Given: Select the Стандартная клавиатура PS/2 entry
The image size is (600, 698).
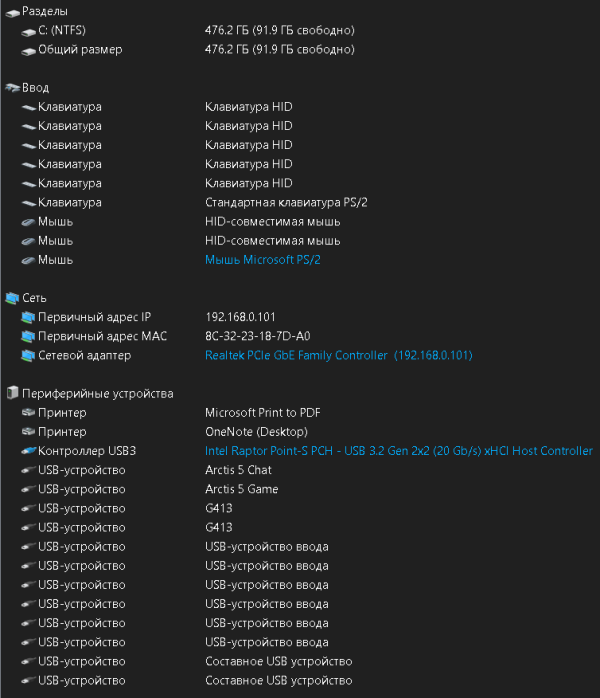Looking at the screenshot, I should [x=286, y=203].
